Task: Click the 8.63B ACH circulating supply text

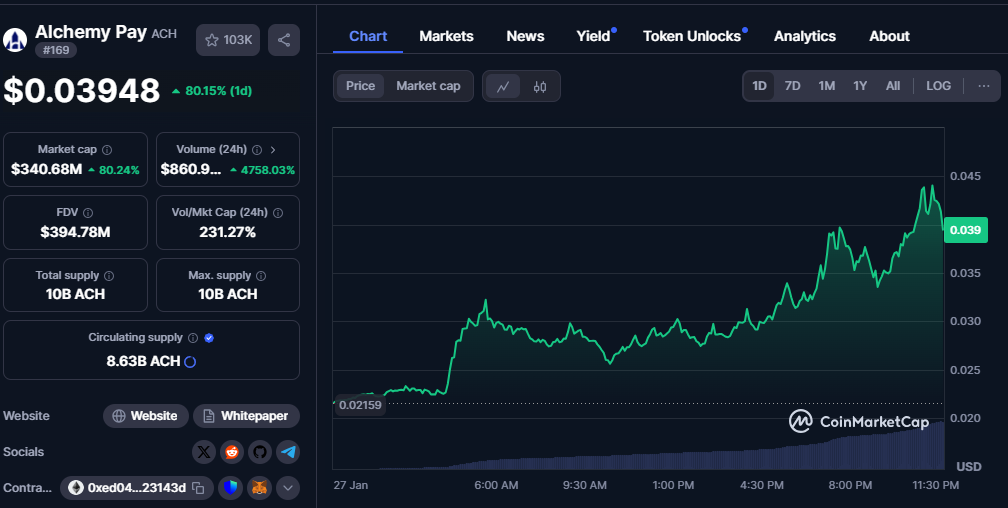Action: [x=143, y=361]
